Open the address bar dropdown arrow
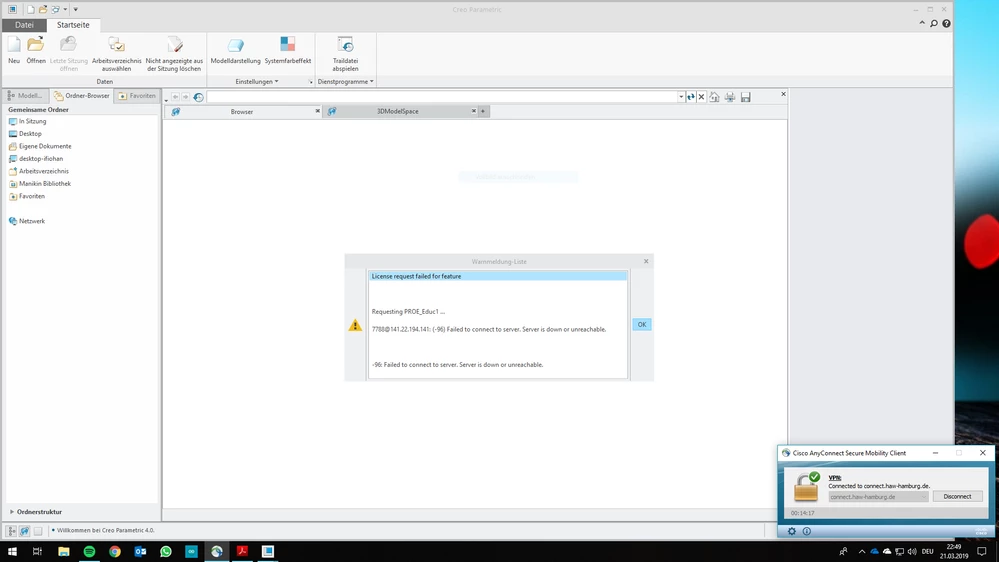This screenshot has width=999, height=562. (680, 97)
